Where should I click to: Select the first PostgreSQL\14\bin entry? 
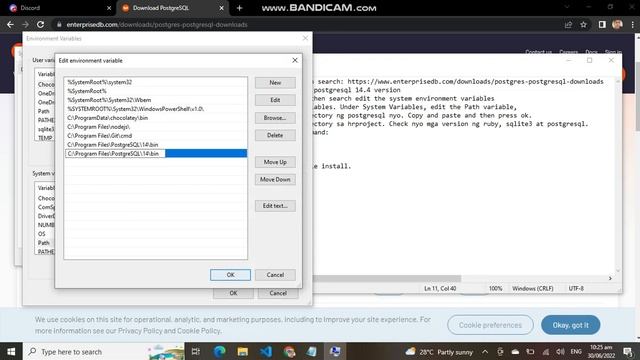(156, 145)
